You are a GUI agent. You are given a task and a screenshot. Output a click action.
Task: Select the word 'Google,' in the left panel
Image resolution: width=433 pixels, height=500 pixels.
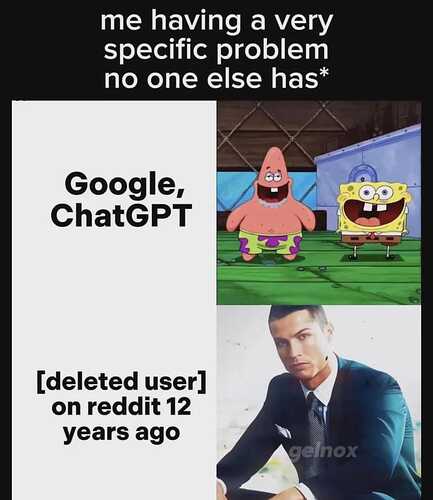[125, 186]
